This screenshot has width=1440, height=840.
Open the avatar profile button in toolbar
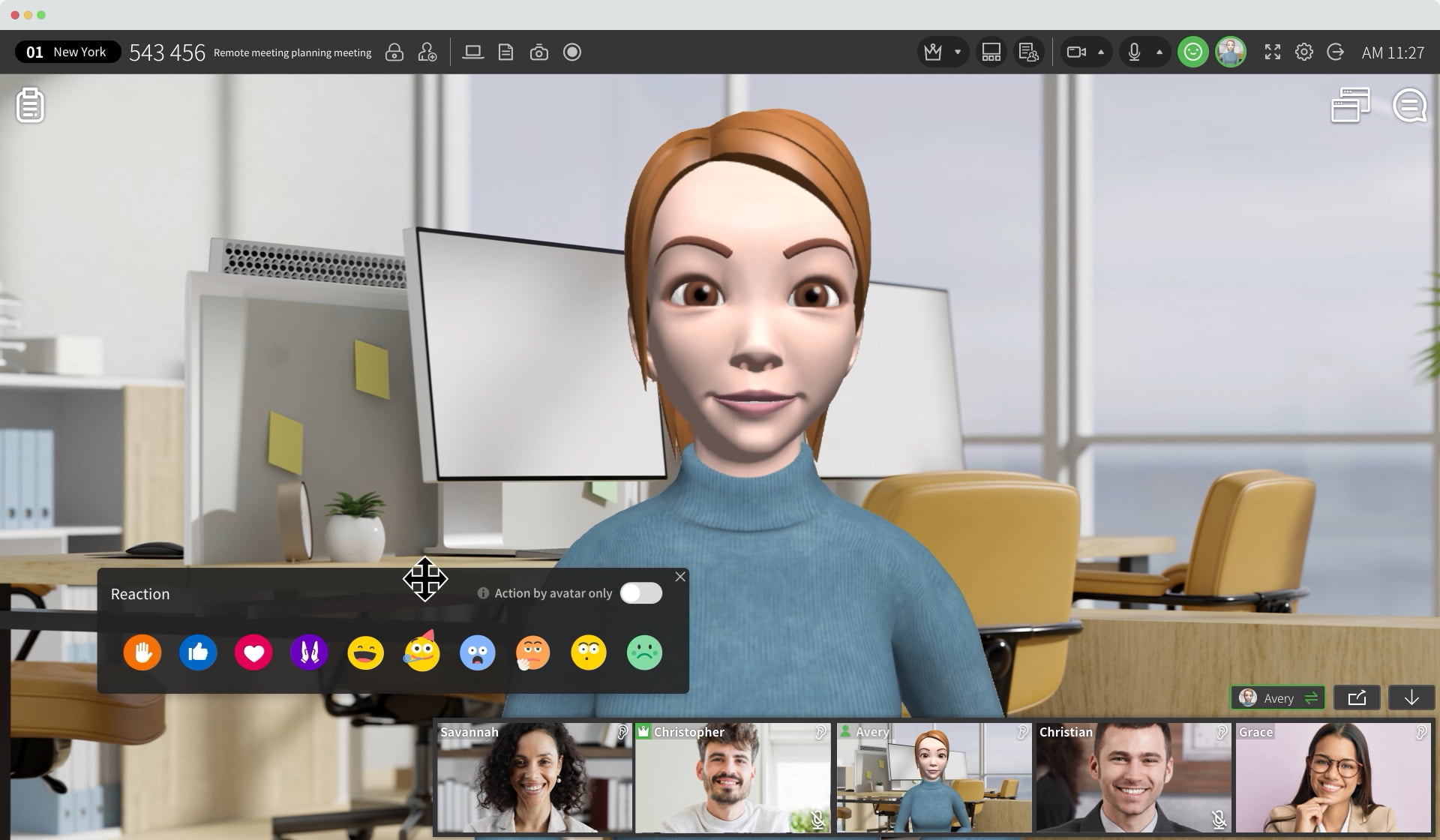click(1230, 52)
